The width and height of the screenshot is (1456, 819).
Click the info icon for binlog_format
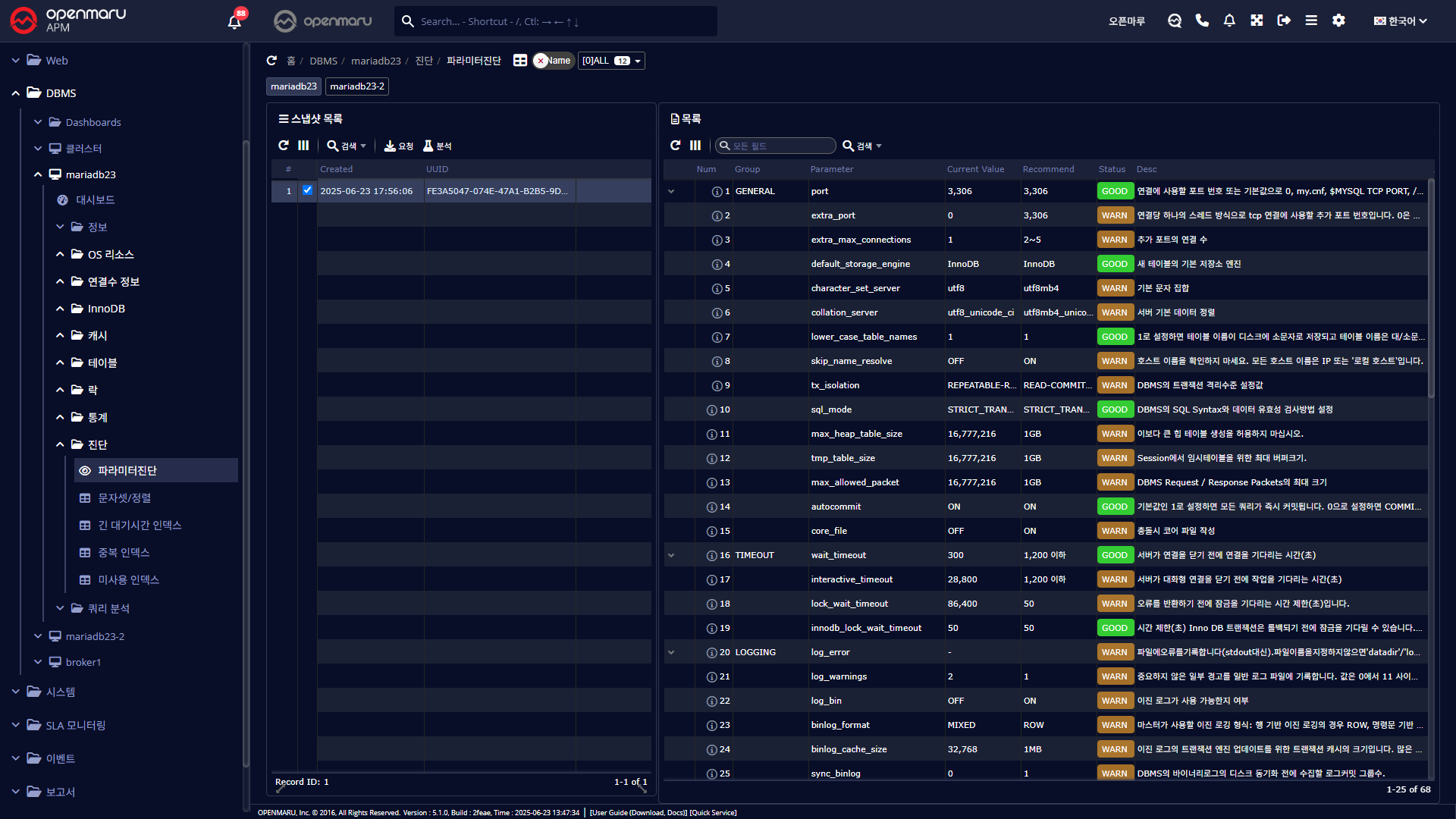click(x=712, y=726)
